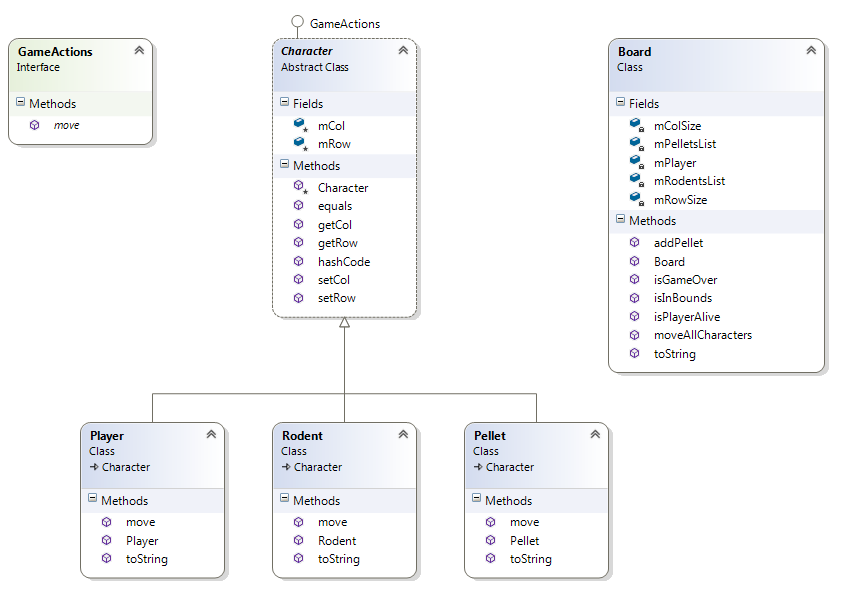841x593 pixels.
Task: Select the isGameOver method icon in Board
Action: 634,279
